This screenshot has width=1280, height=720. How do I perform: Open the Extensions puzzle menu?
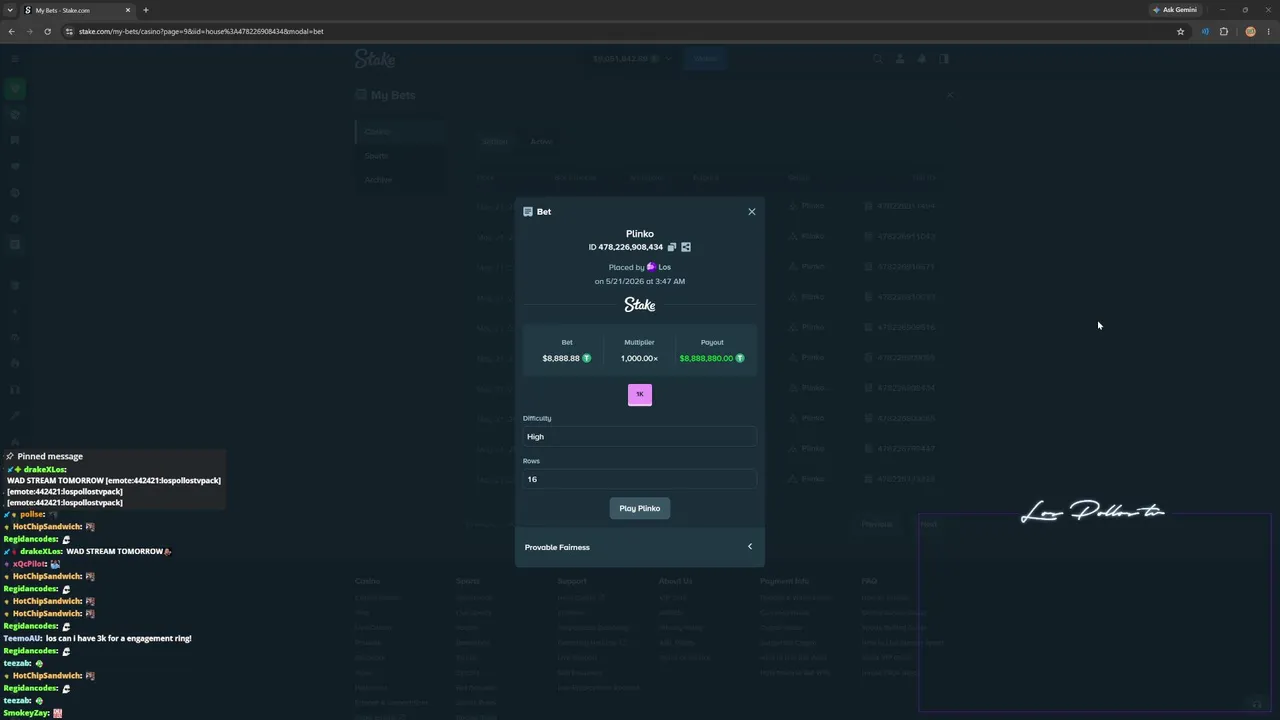1223,31
